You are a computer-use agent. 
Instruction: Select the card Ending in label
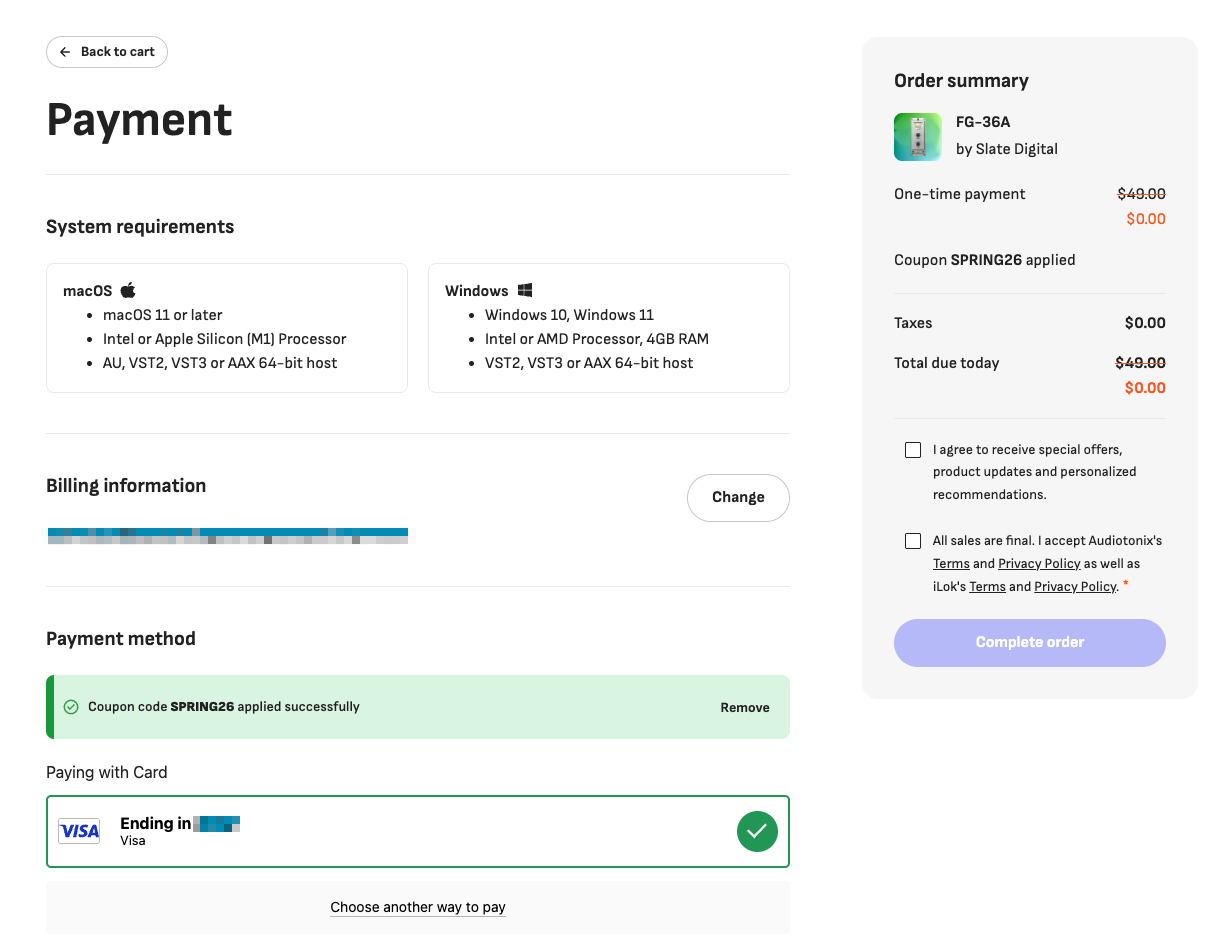(x=156, y=824)
